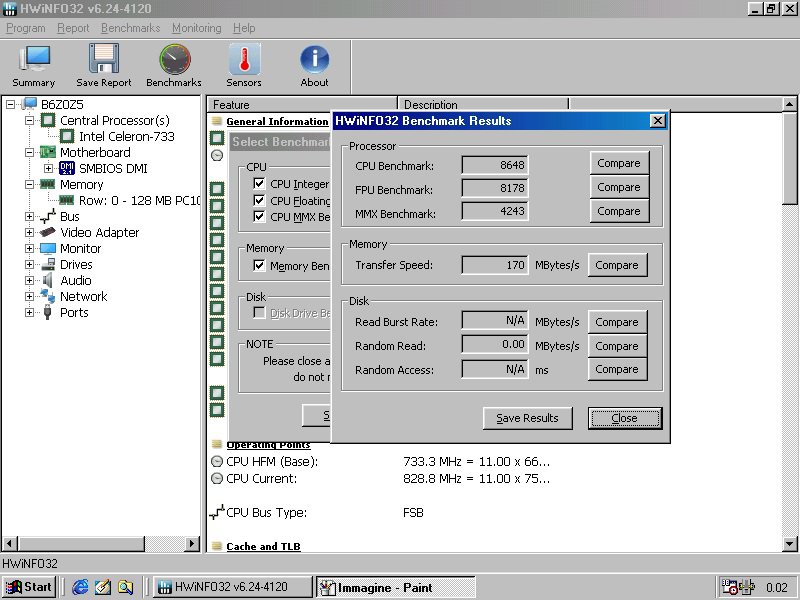Viewport: 800px width, 600px height.
Task: Launch Benchmarks from the toolbar gauge icon
Action: (x=174, y=66)
